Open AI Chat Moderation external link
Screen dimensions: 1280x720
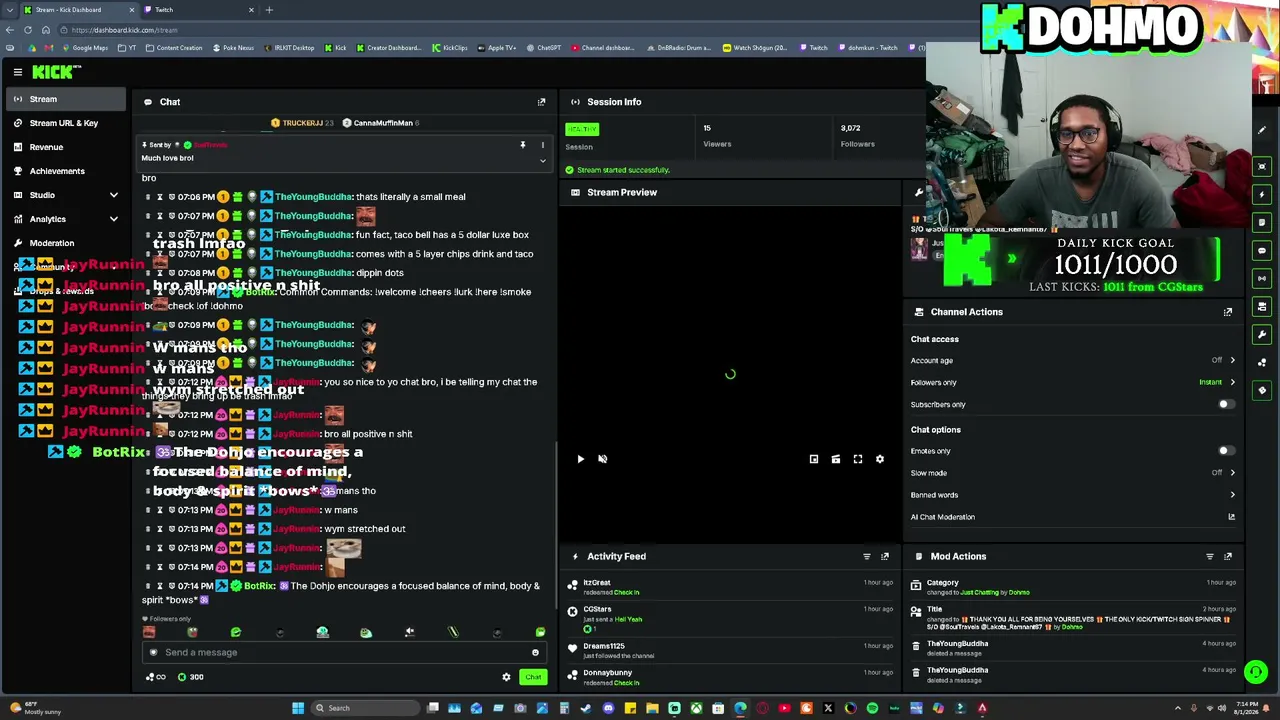1231,517
